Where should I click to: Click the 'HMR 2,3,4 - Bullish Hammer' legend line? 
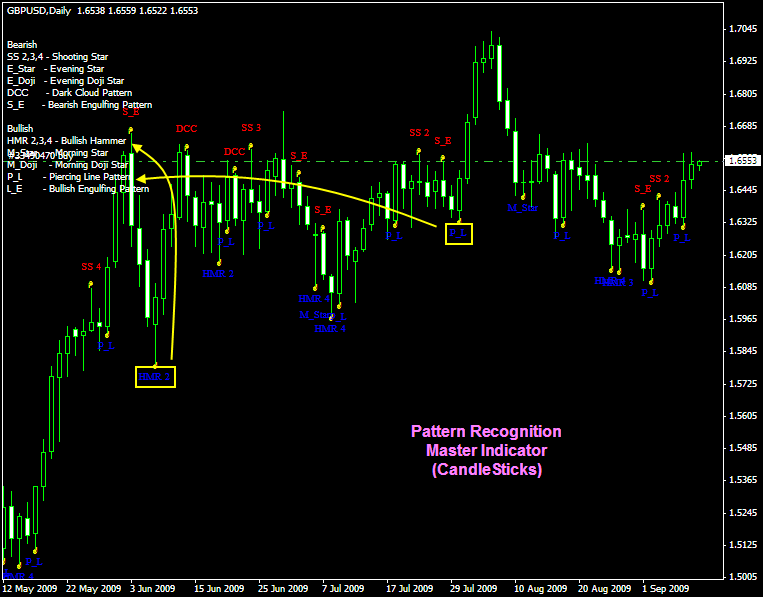[67, 141]
